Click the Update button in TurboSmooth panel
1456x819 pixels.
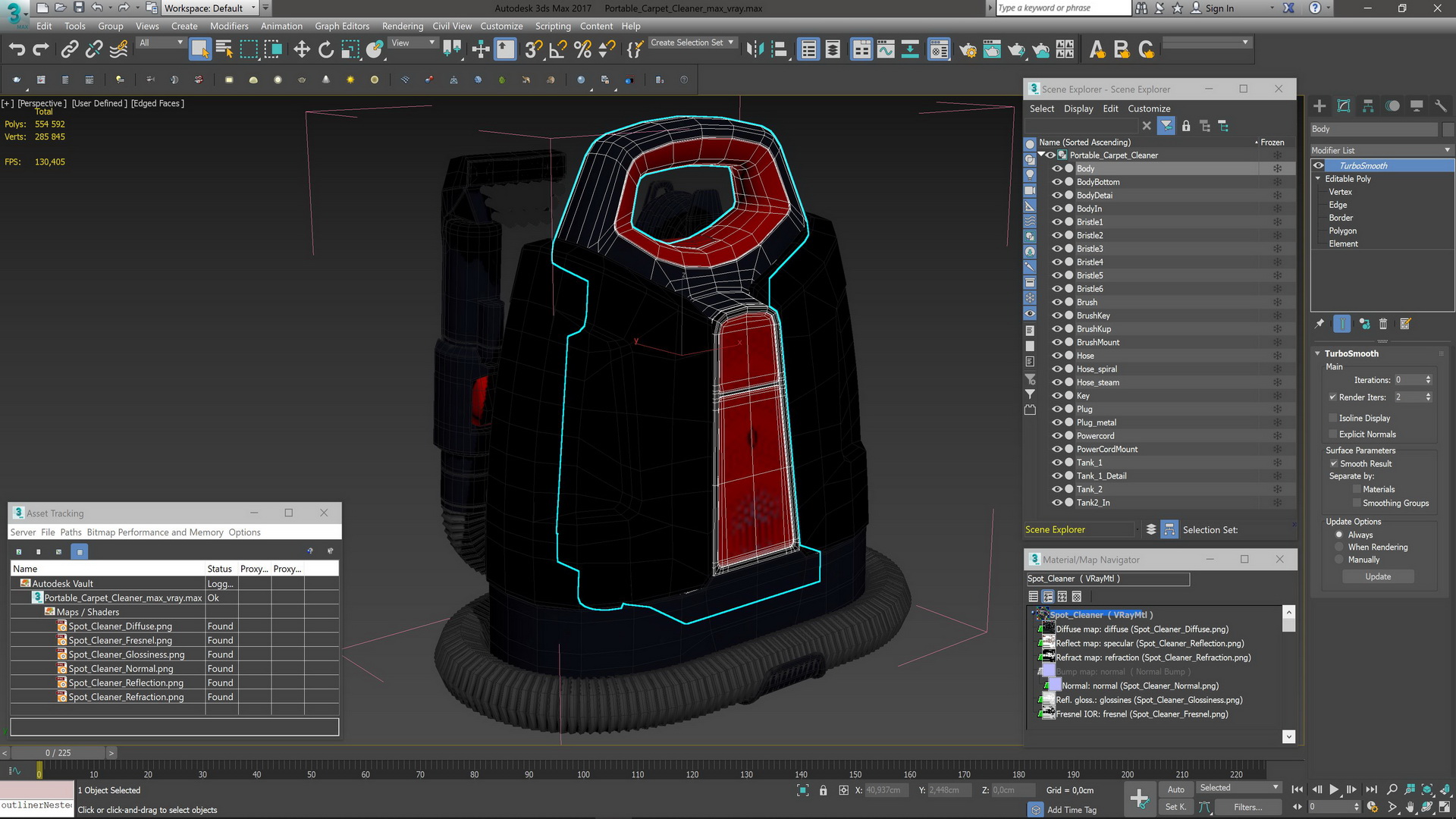coord(1378,576)
